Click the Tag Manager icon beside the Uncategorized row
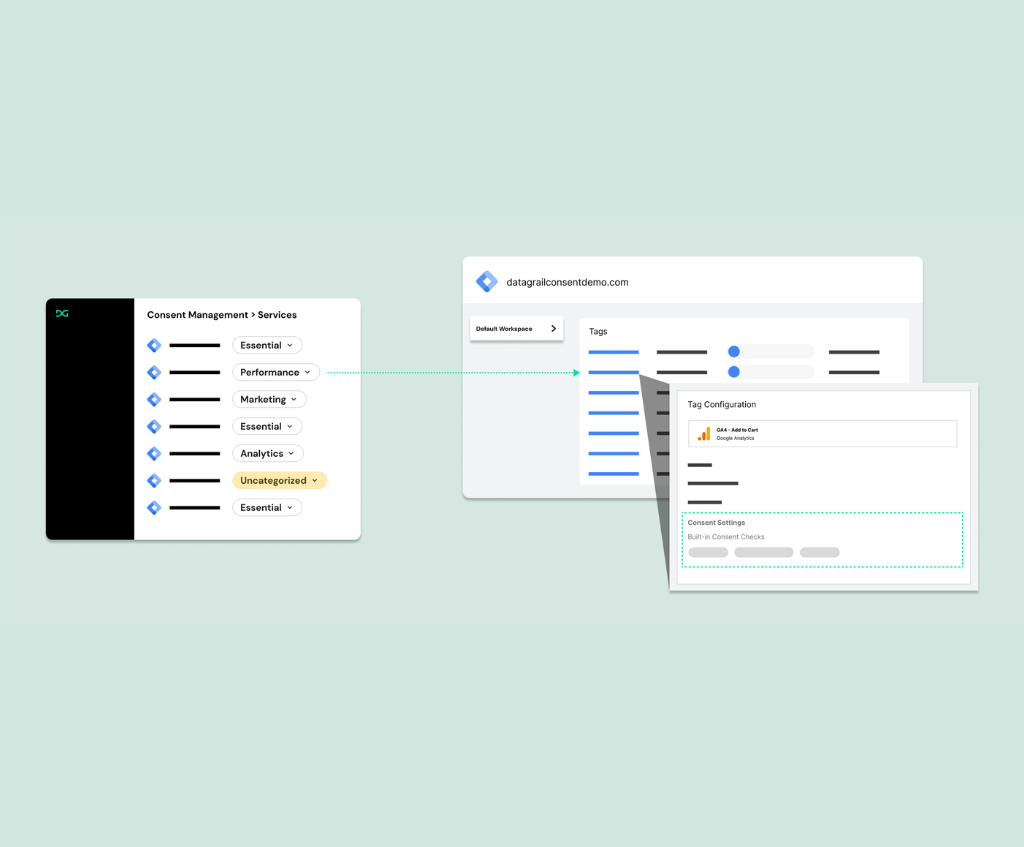 click(x=154, y=480)
